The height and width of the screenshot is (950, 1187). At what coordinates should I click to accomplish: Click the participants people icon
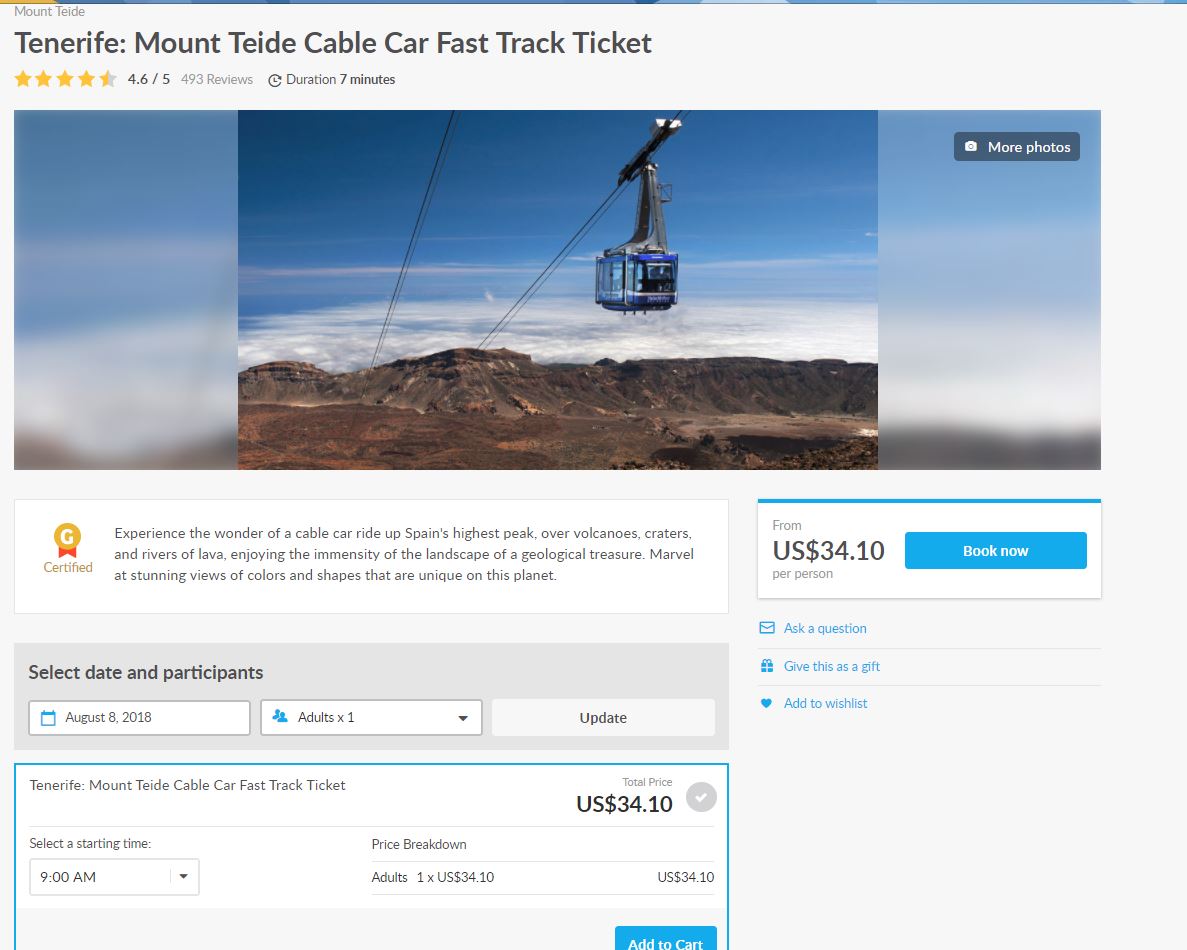coord(280,717)
